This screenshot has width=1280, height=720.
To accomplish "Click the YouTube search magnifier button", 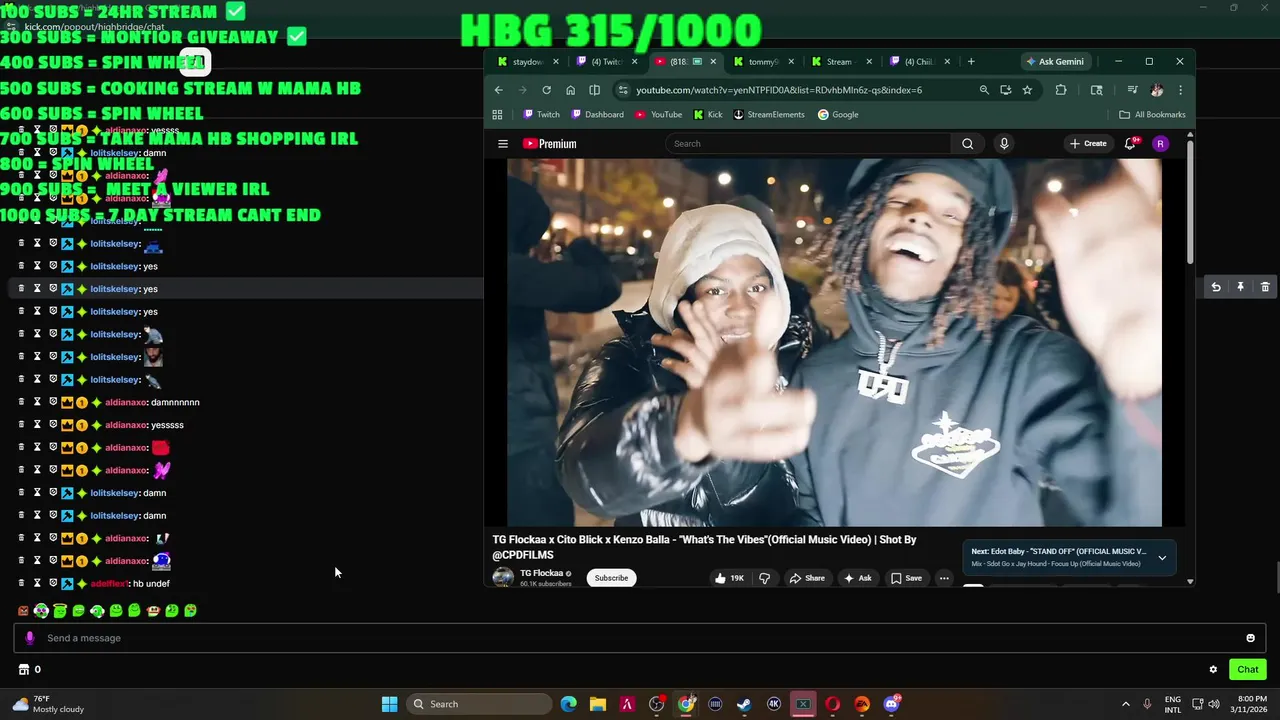I will pos(967,144).
